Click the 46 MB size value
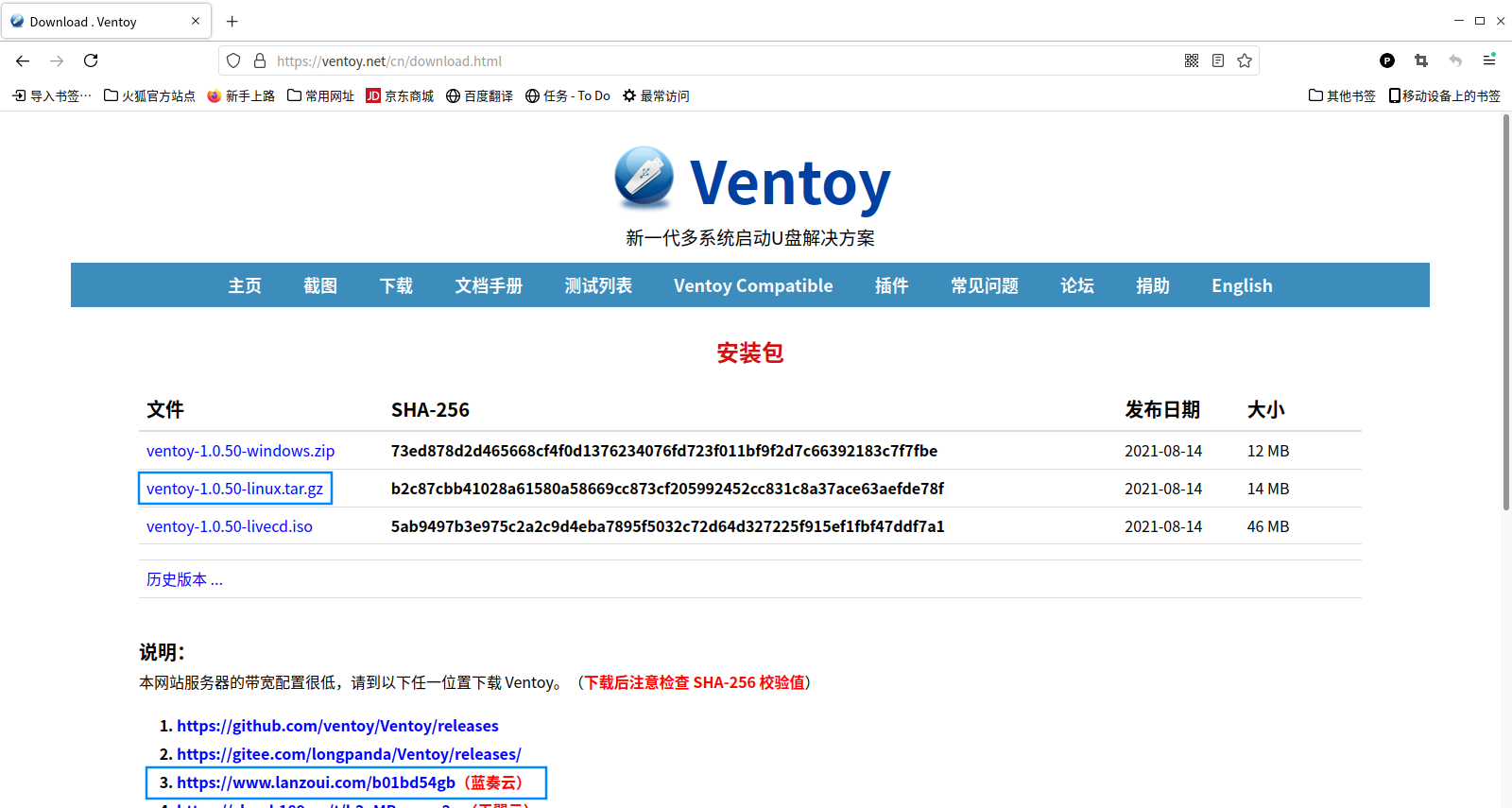The width and height of the screenshot is (1512, 808). [x=1268, y=526]
